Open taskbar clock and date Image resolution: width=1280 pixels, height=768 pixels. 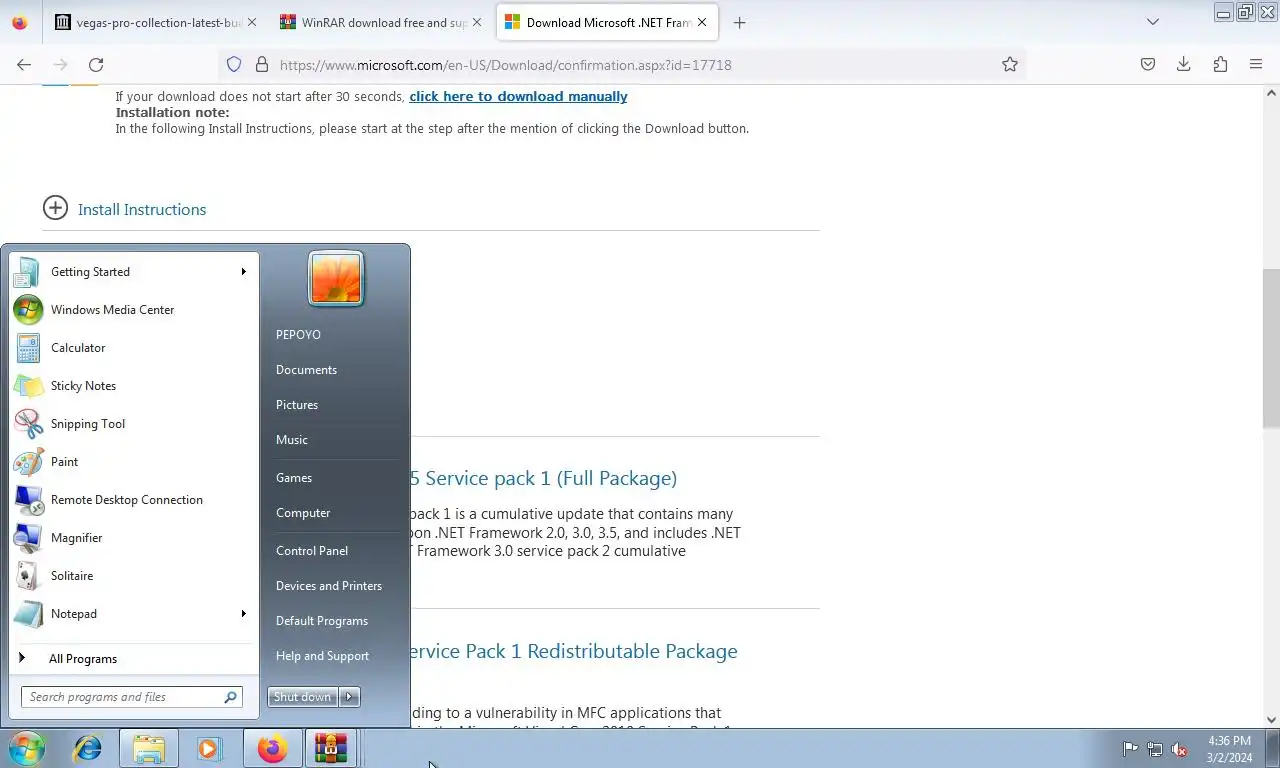1229,749
